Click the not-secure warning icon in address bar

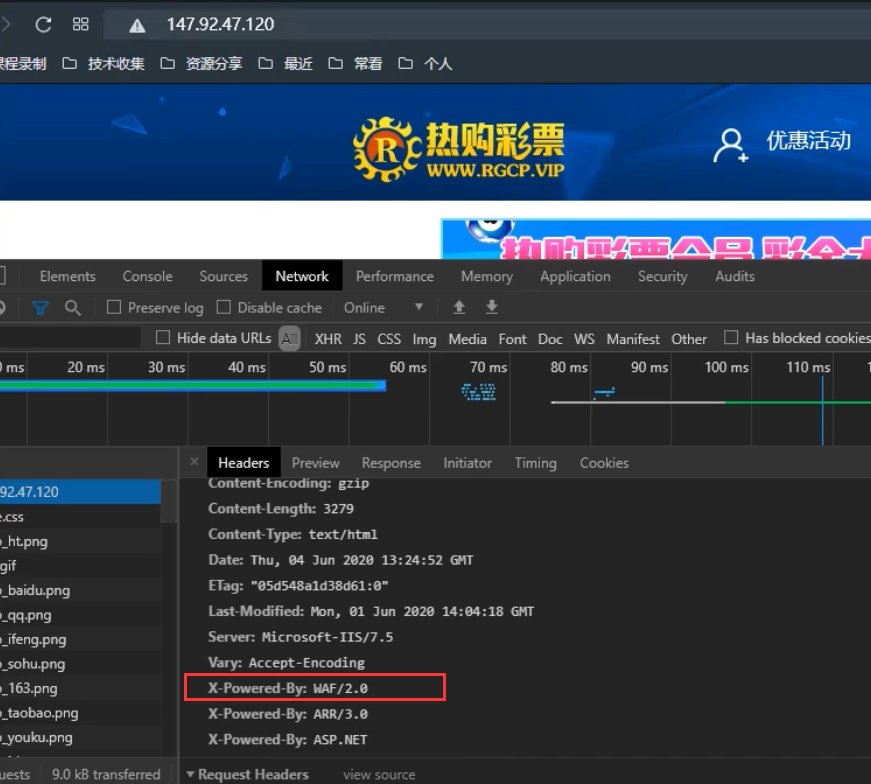pyautogui.click(x=138, y=25)
